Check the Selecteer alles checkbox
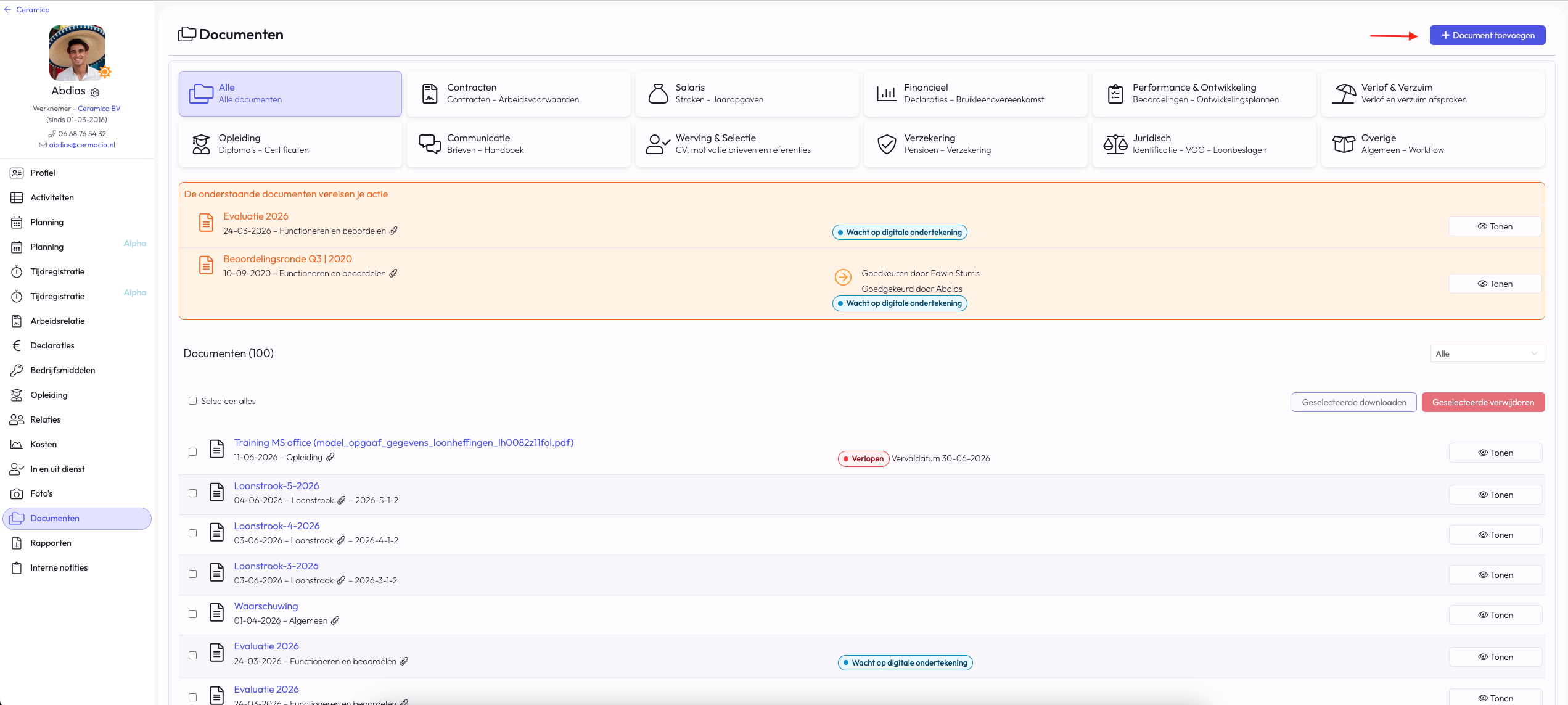The width and height of the screenshot is (1568, 705). click(192, 401)
